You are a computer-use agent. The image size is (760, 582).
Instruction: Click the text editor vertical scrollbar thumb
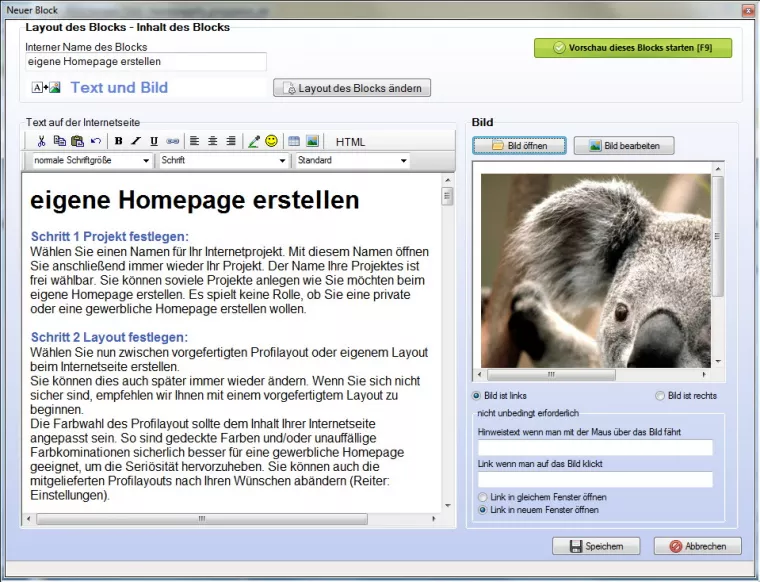pyautogui.click(x=447, y=196)
